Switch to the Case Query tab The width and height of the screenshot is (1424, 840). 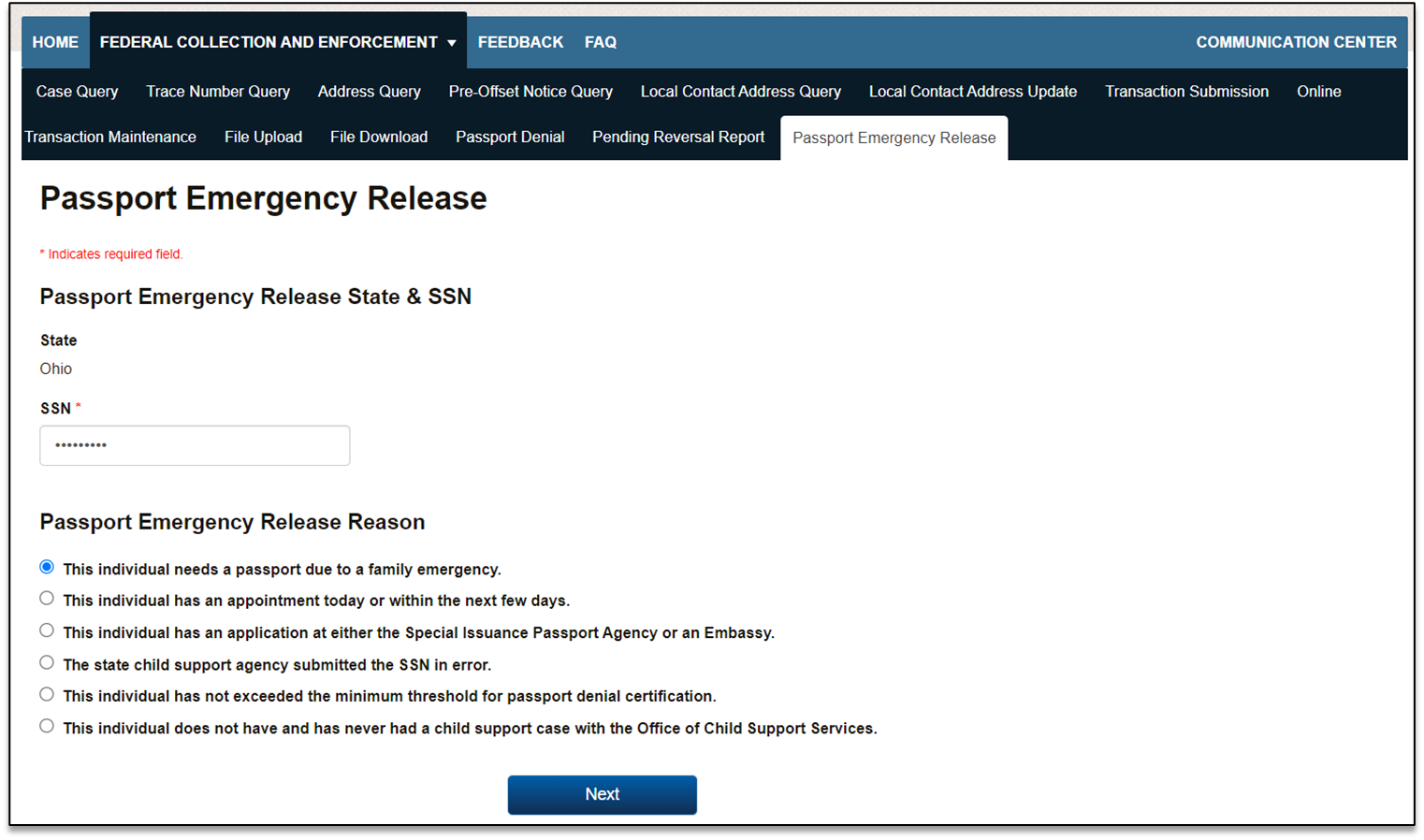coord(77,92)
